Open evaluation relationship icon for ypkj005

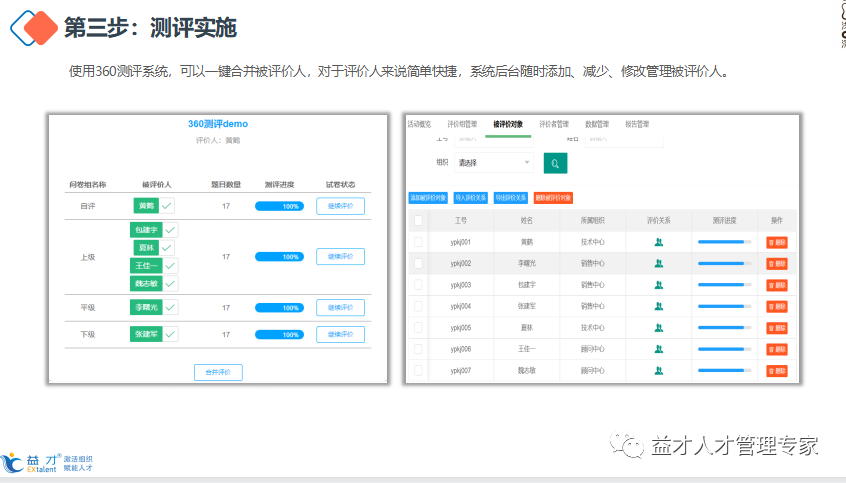659,328
